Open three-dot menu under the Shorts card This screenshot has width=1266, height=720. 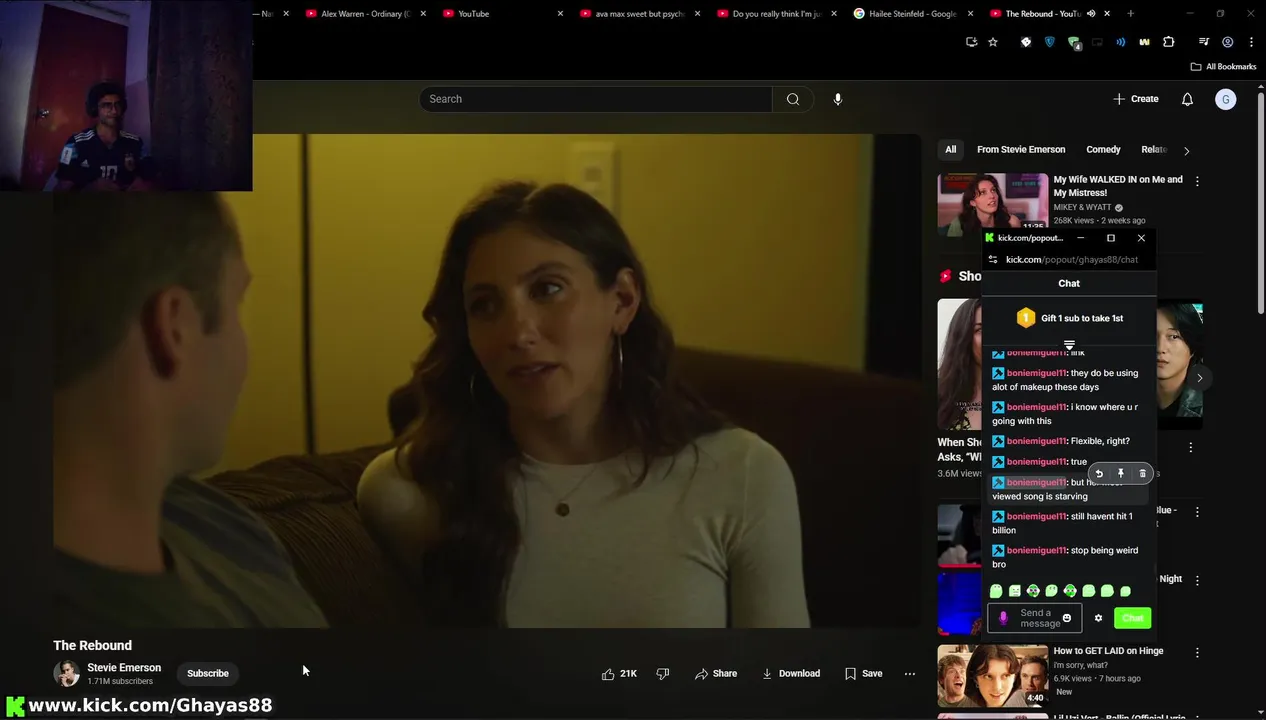pos(1190,447)
